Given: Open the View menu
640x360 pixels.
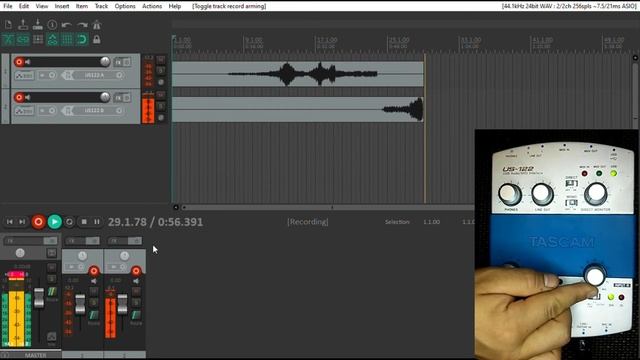Looking at the screenshot, I should pyautogui.click(x=42, y=6).
